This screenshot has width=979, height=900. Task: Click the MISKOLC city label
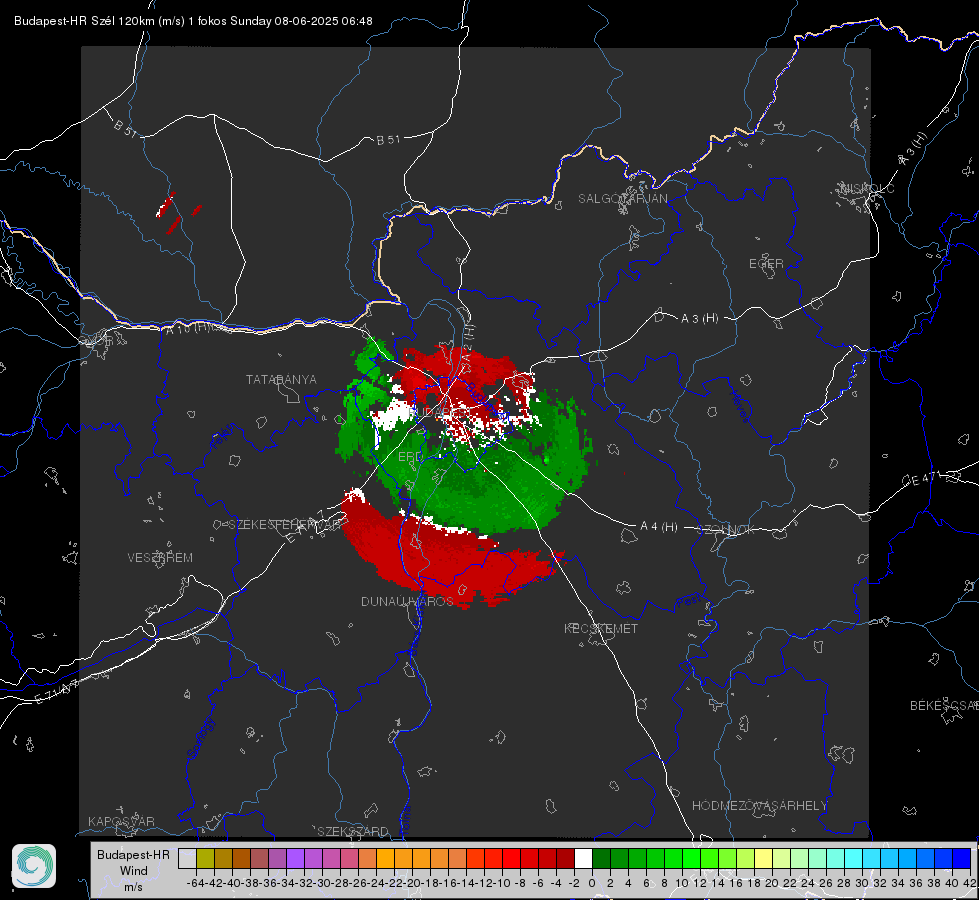click(867, 188)
